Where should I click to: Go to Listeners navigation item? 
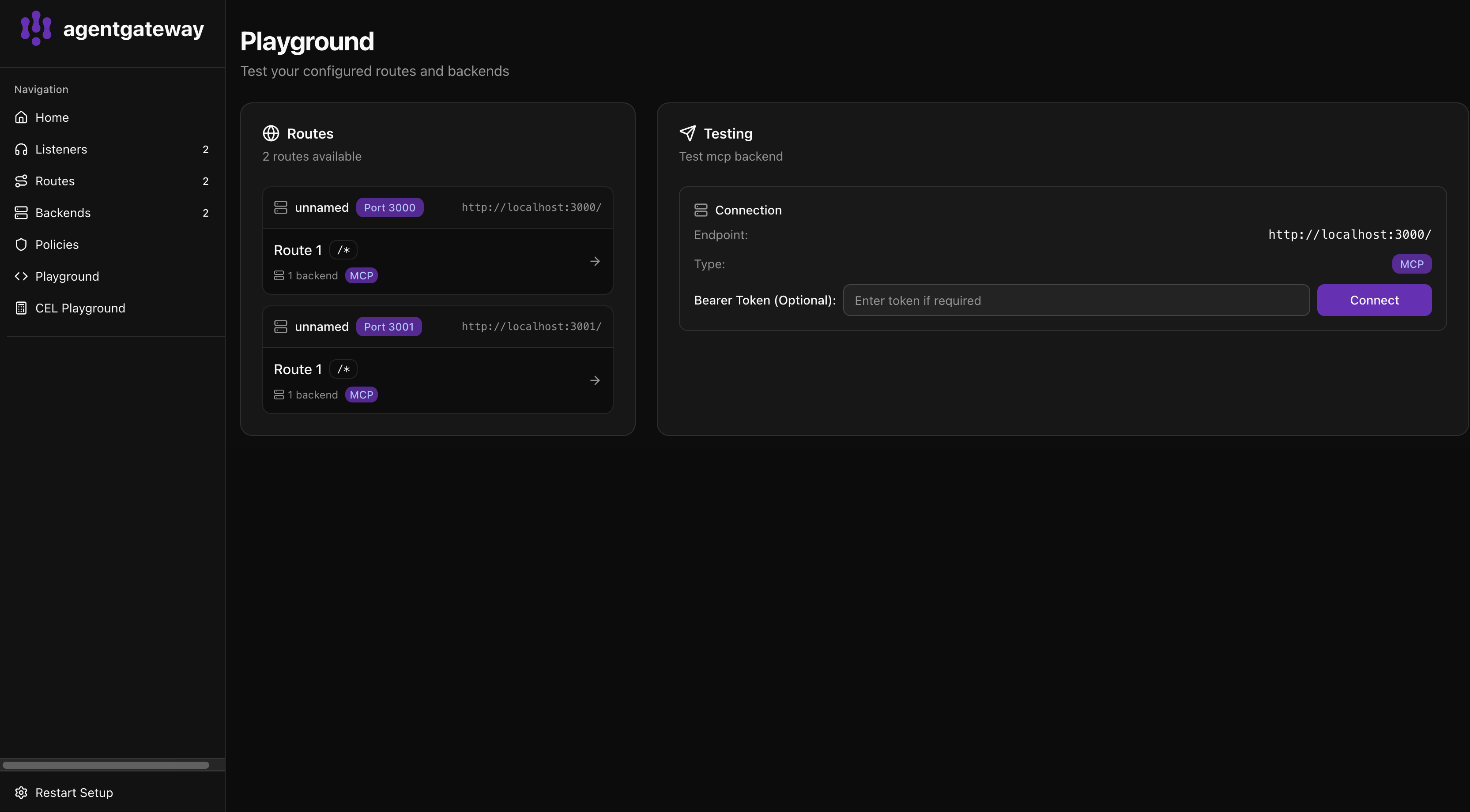click(61, 149)
